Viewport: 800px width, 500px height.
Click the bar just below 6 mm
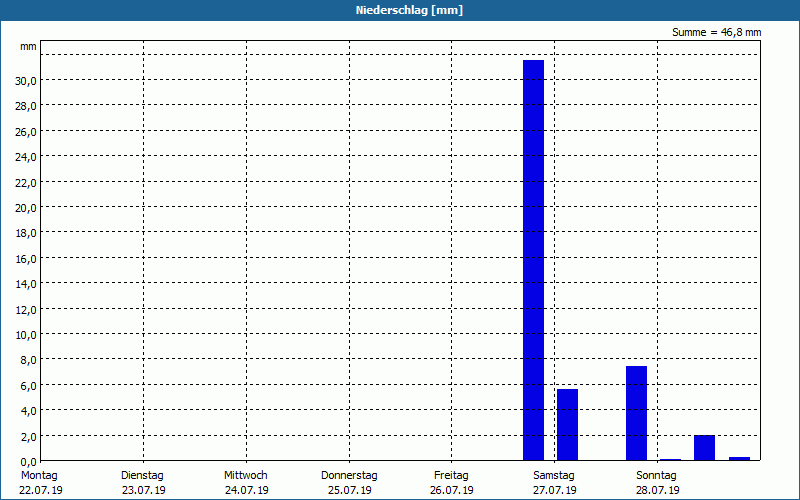pyautogui.click(x=567, y=424)
